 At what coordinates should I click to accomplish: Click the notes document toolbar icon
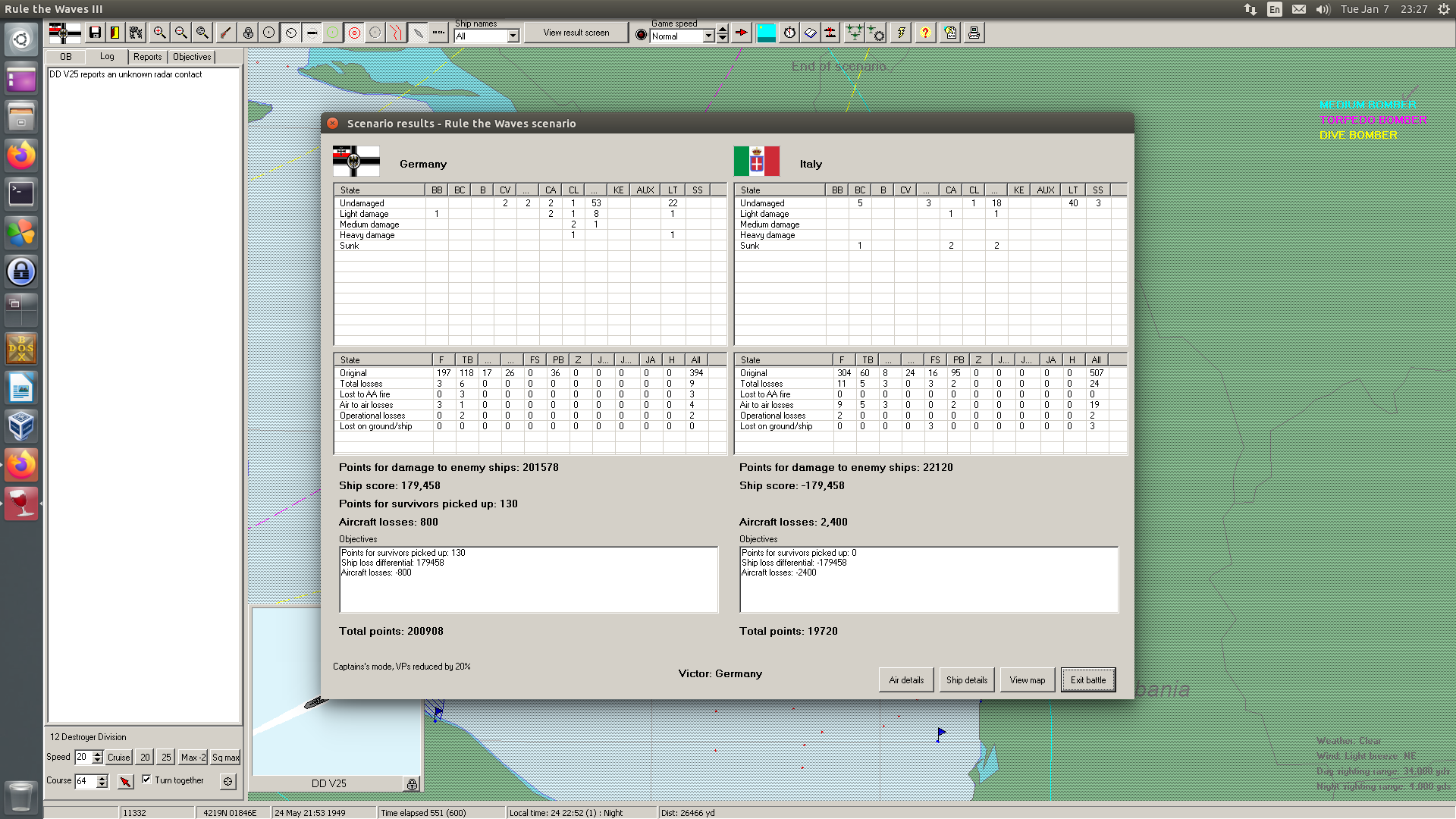pyautogui.click(x=951, y=33)
